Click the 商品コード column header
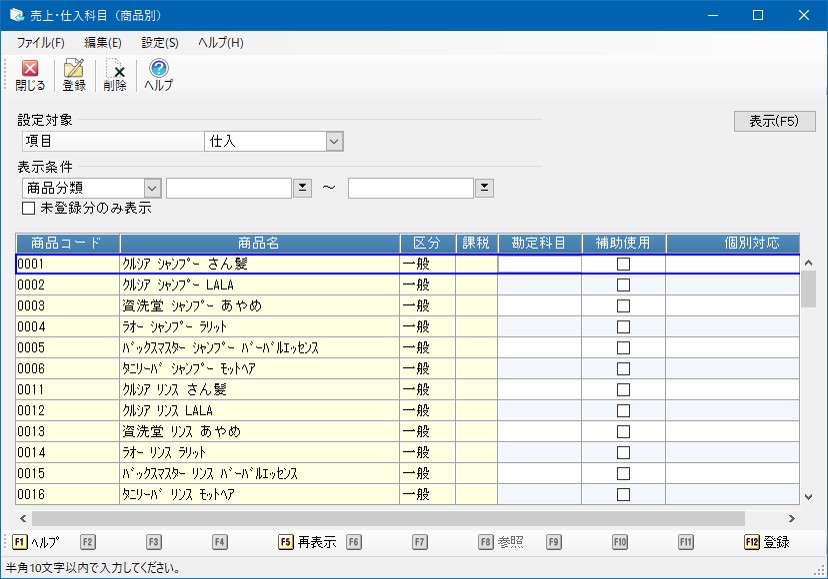The image size is (828, 579). (x=67, y=243)
